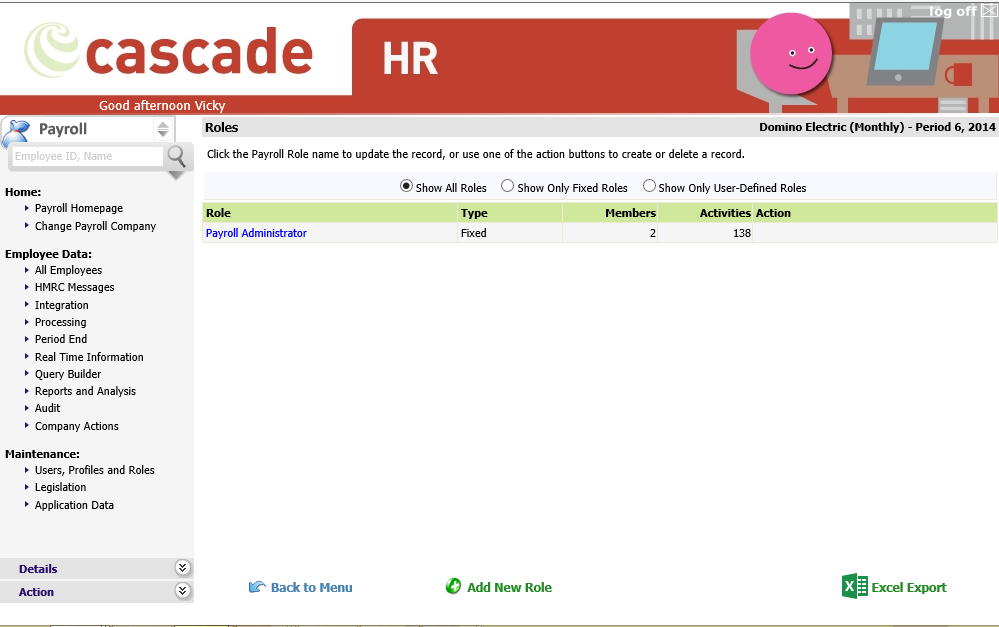Expand the search options arrow below search box
Image resolution: width=999 pixels, height=627 pixels.
tap(176, 175)
